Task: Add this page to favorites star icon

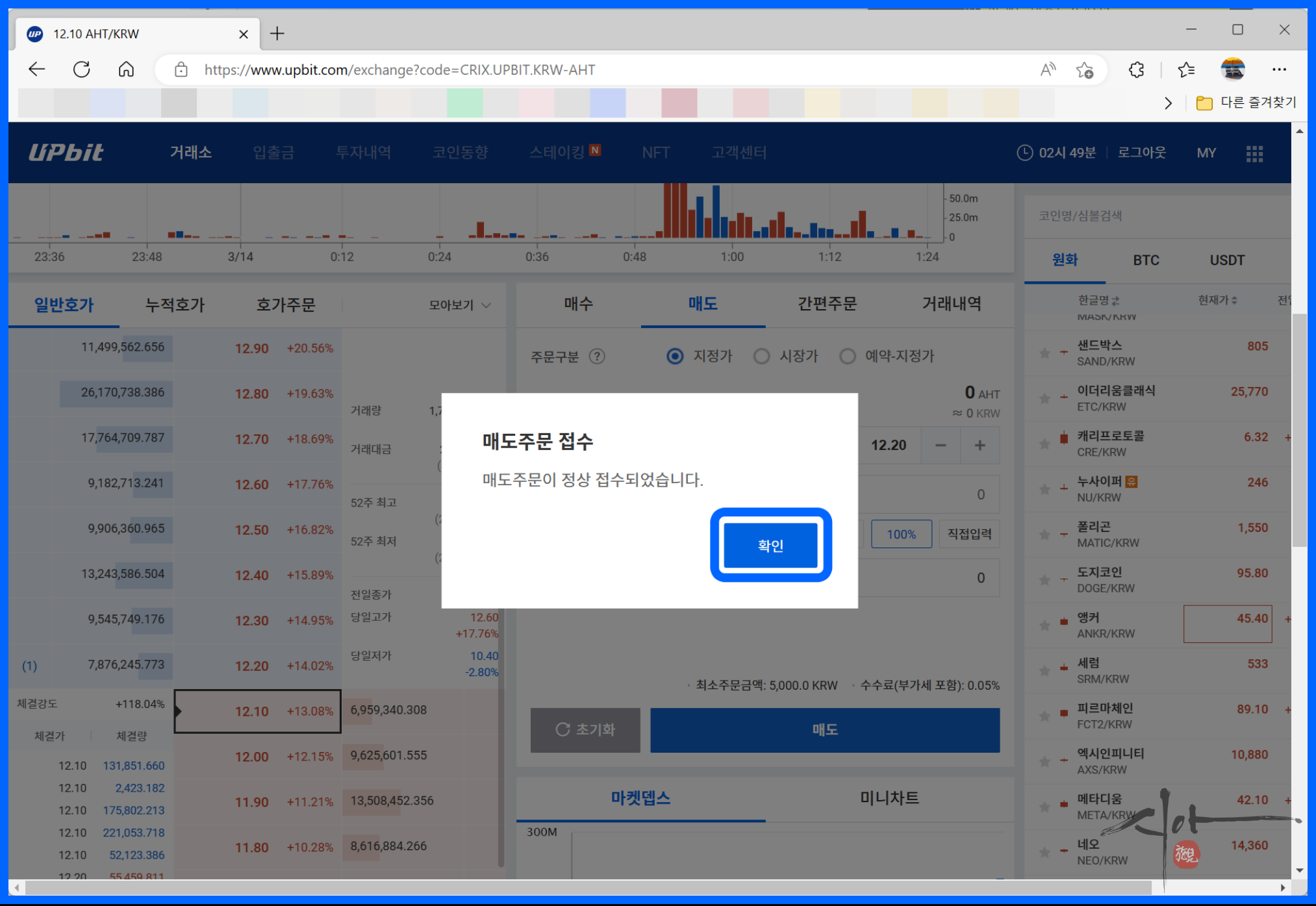Action: pyautogui.click(x=1084, y=69)
